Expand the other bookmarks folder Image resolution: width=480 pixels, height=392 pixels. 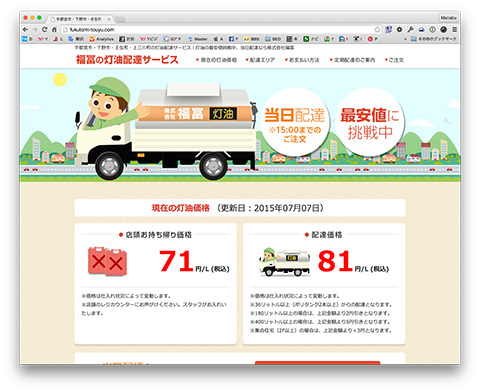point(434,39)
